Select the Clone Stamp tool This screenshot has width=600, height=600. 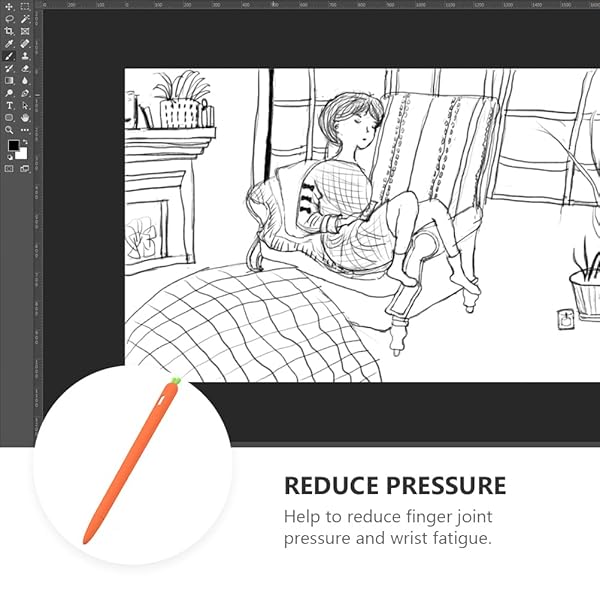click(x=25, y=56)
